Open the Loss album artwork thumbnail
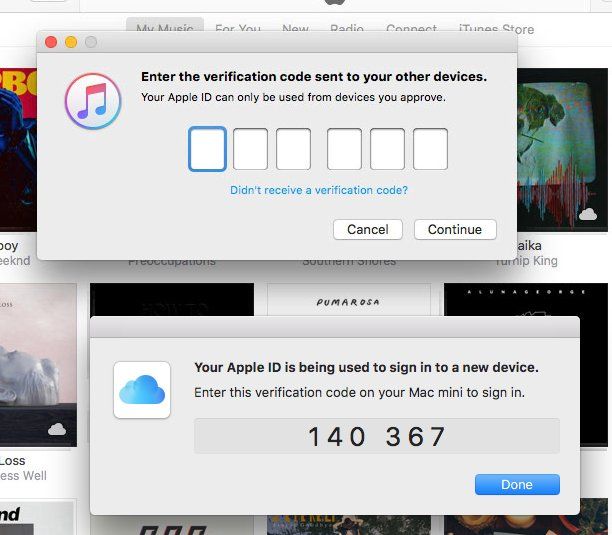 pyautogui.click(x=38, y=365)
